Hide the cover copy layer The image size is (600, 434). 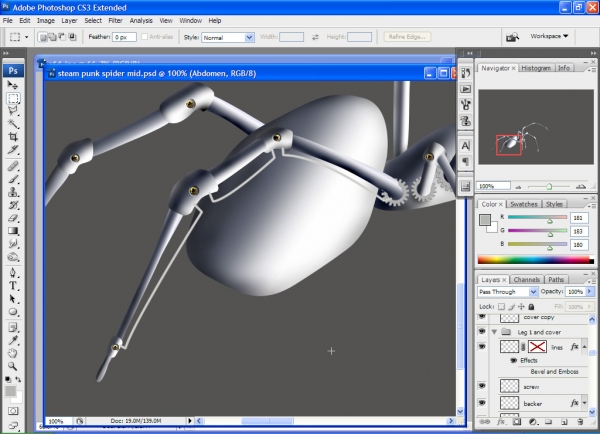[482, 317]
